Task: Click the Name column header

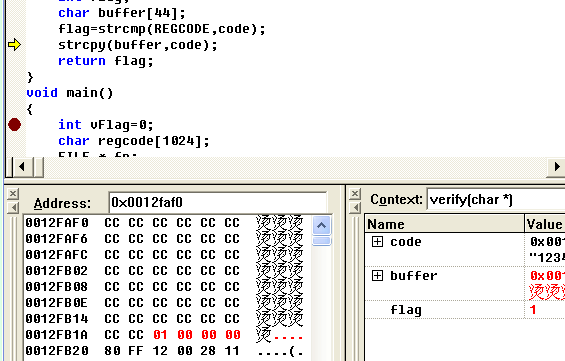Action: coord(444,224)
